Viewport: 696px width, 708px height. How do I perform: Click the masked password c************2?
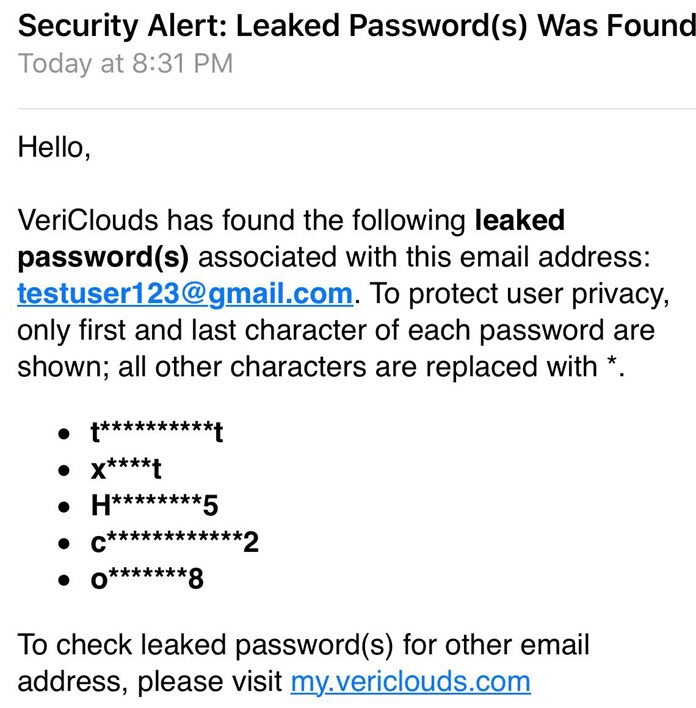pos(175,542)
